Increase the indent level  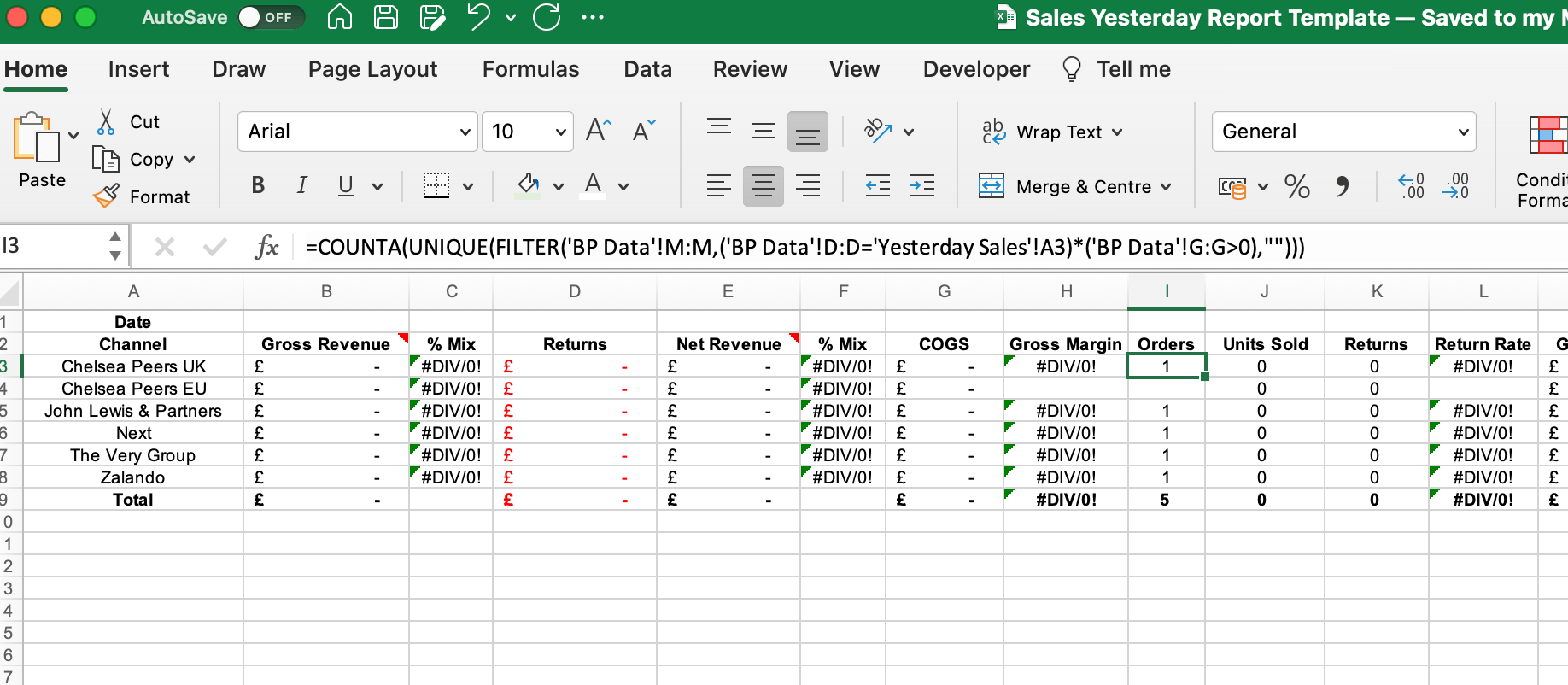tap(922, 186)
